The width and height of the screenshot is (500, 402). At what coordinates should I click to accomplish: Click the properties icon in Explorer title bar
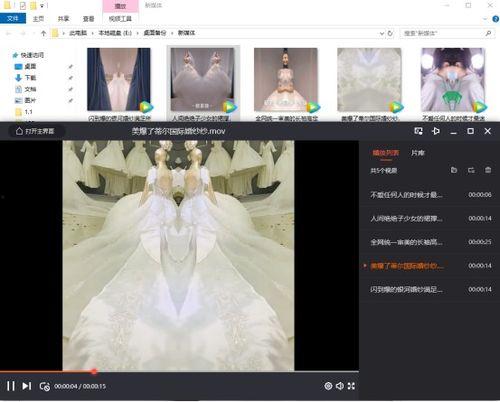(23, 6)
